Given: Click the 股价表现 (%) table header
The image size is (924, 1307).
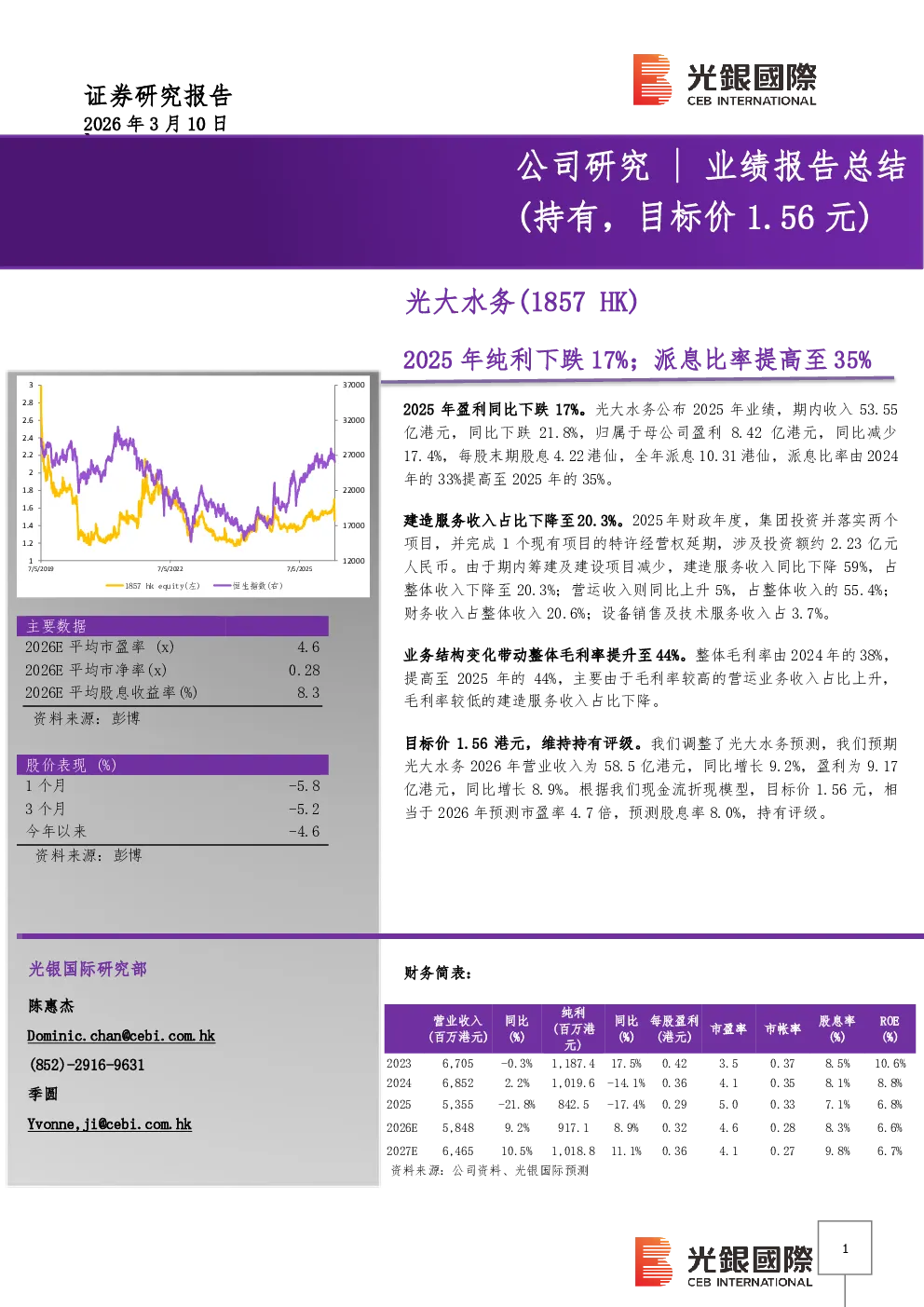Looking at the screenshot, I should (x=172, y=764).
